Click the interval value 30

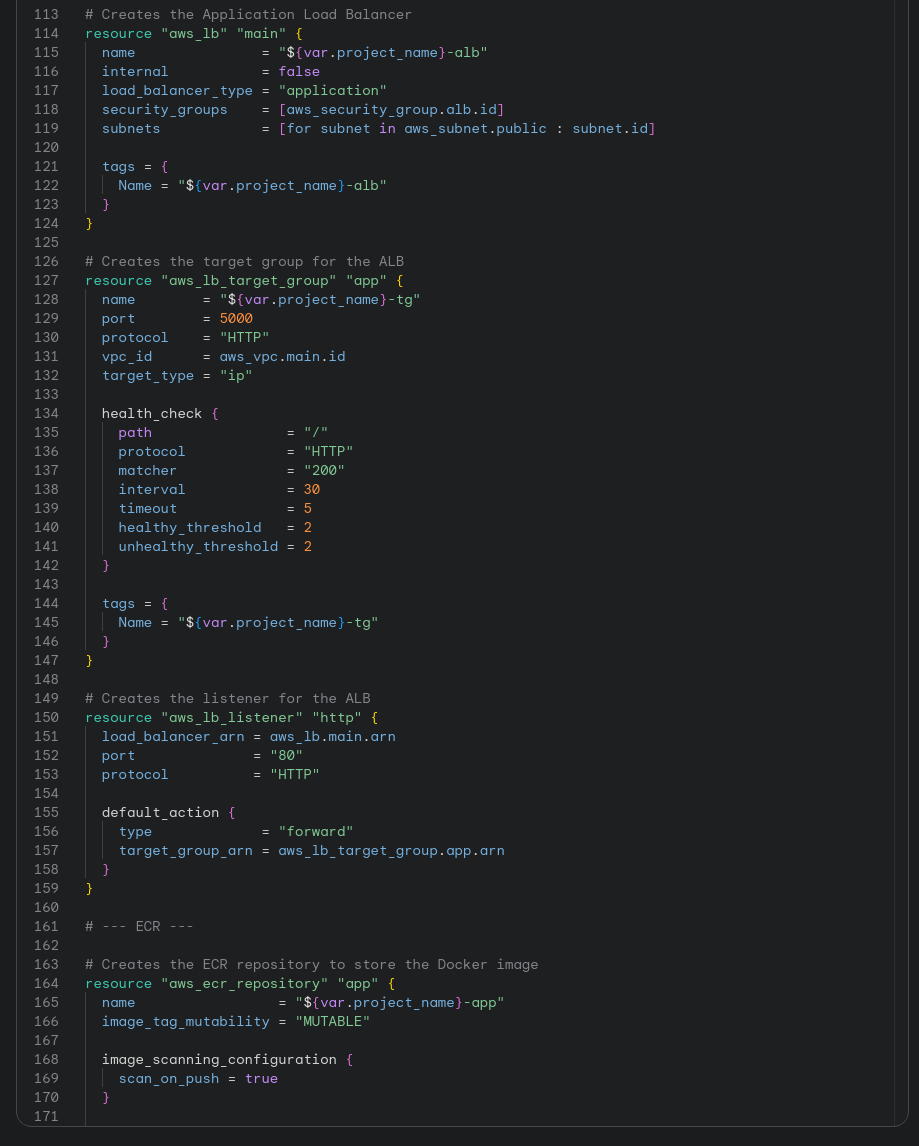(311, 489)
